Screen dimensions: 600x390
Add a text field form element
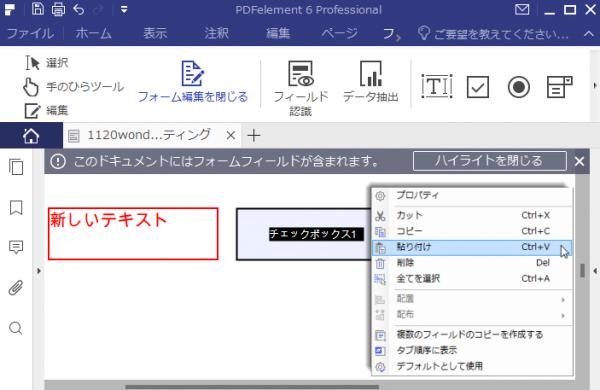437,86
